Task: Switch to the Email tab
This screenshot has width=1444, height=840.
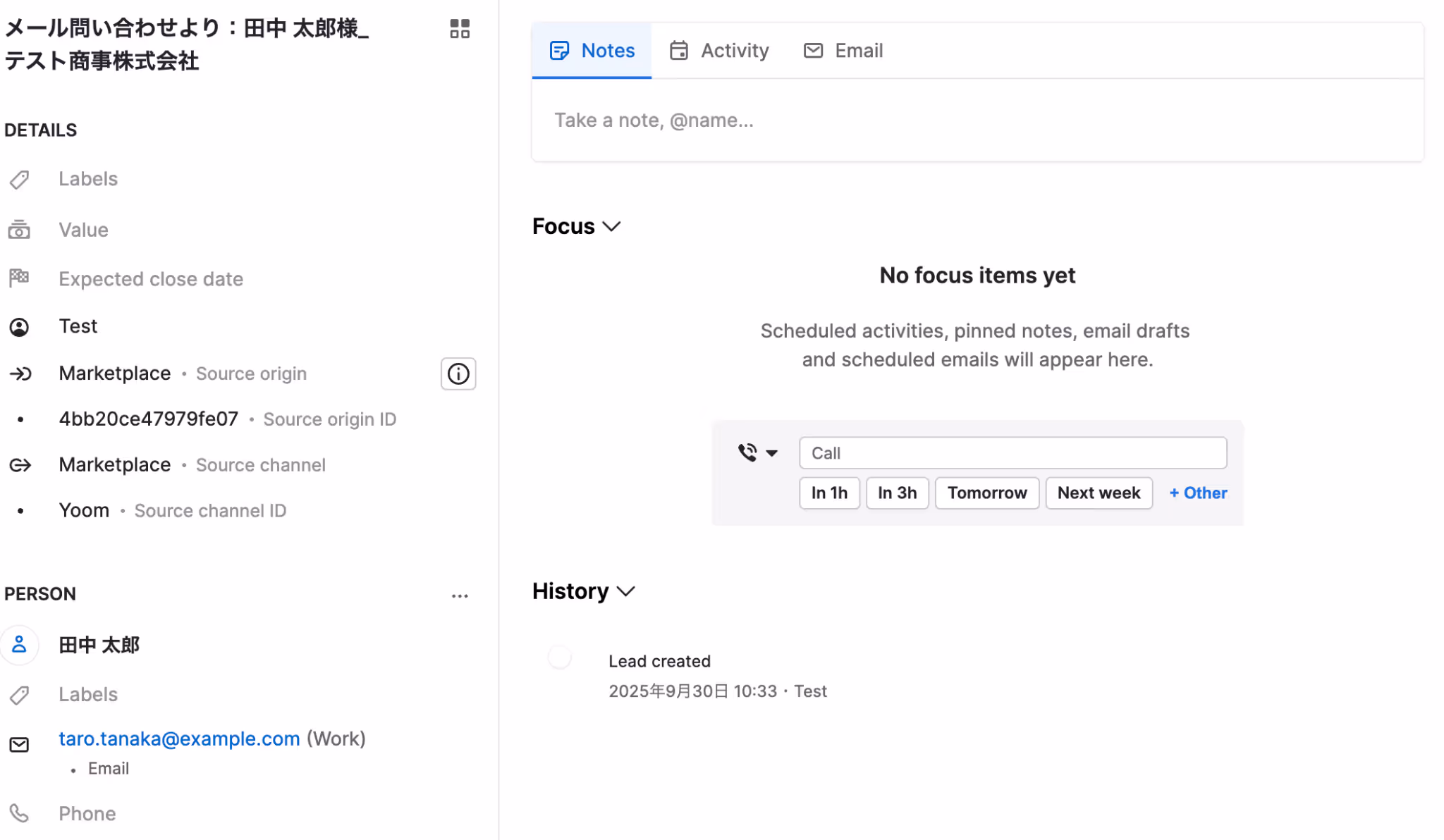Action: pyautogui.click(x=843, y=51)
